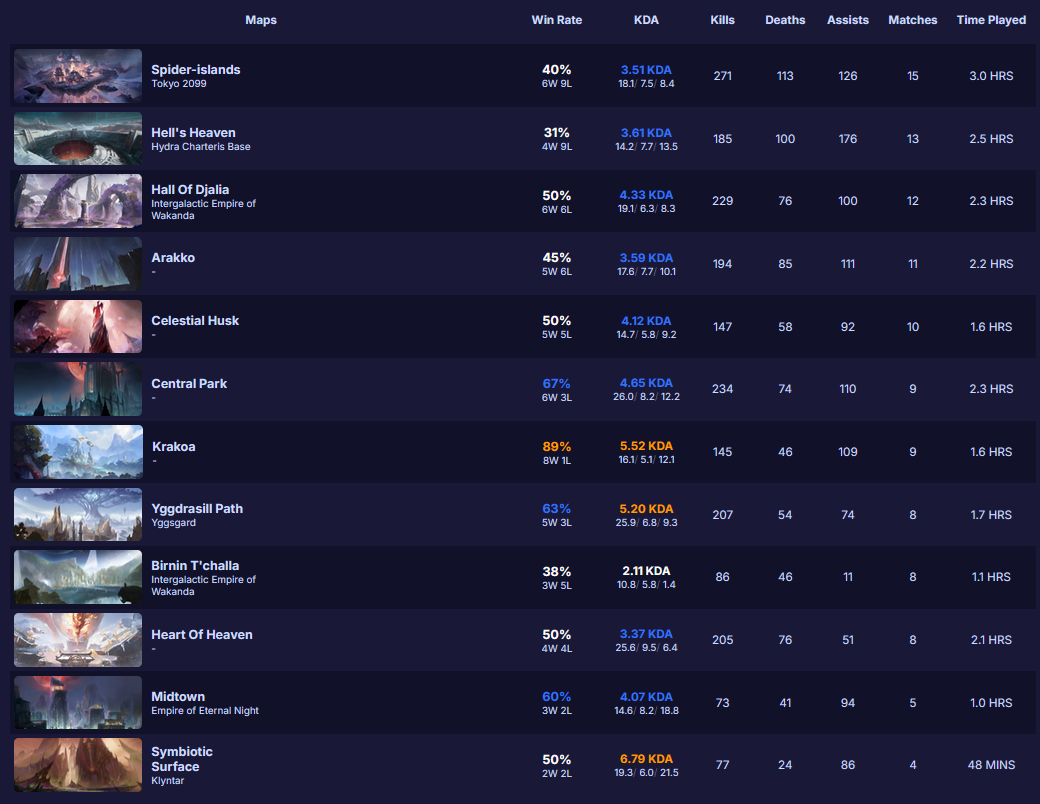This screenshot has width=1040, height=804.
Task: Click the Birnin T'challa map name
Action: click(195, 566)
